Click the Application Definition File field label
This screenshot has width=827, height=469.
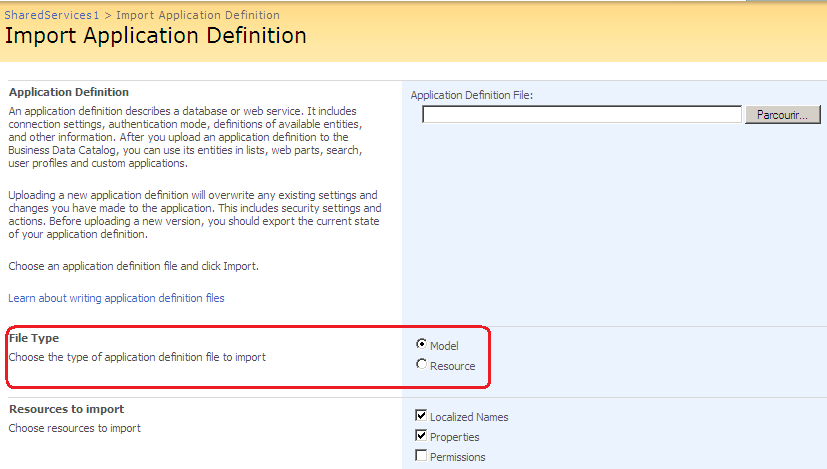point(472,95)
